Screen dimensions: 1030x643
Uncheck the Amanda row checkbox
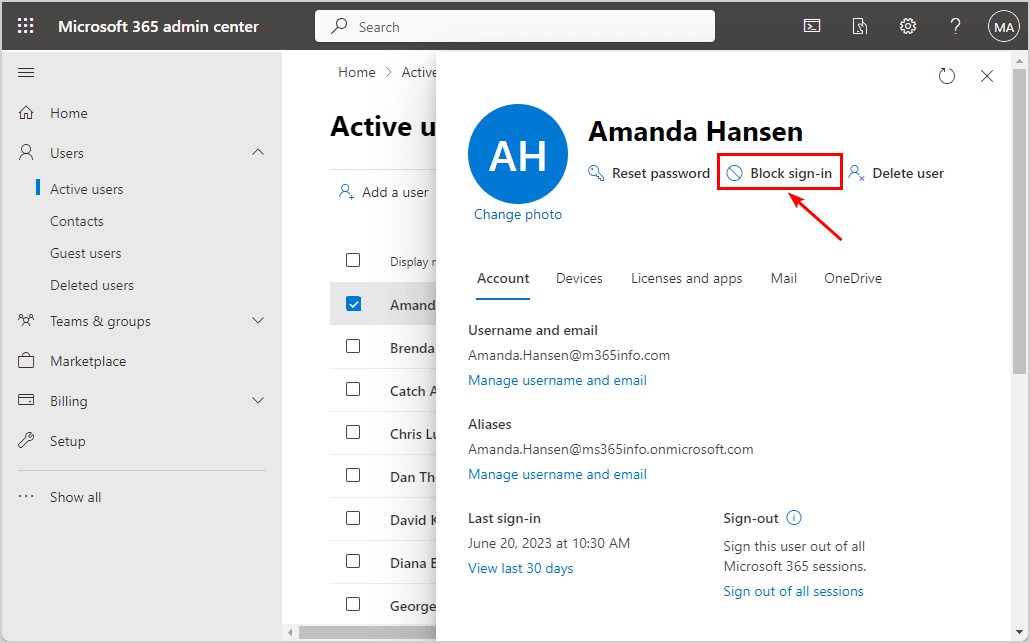point(353,303)
